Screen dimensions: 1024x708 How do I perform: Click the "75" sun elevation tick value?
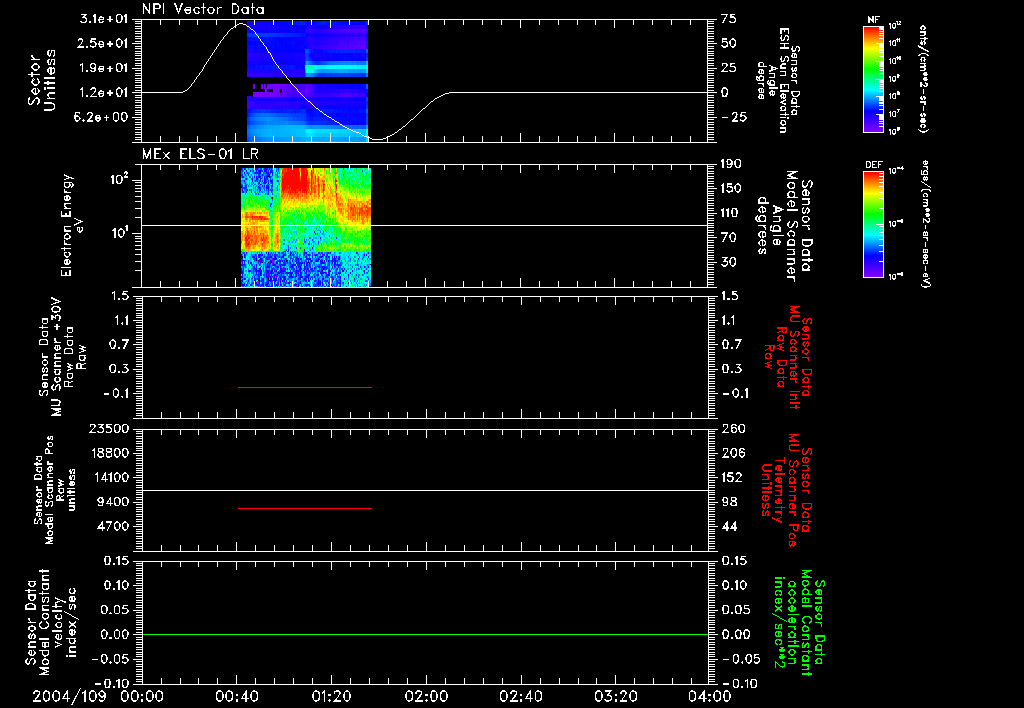click(729, 19)
